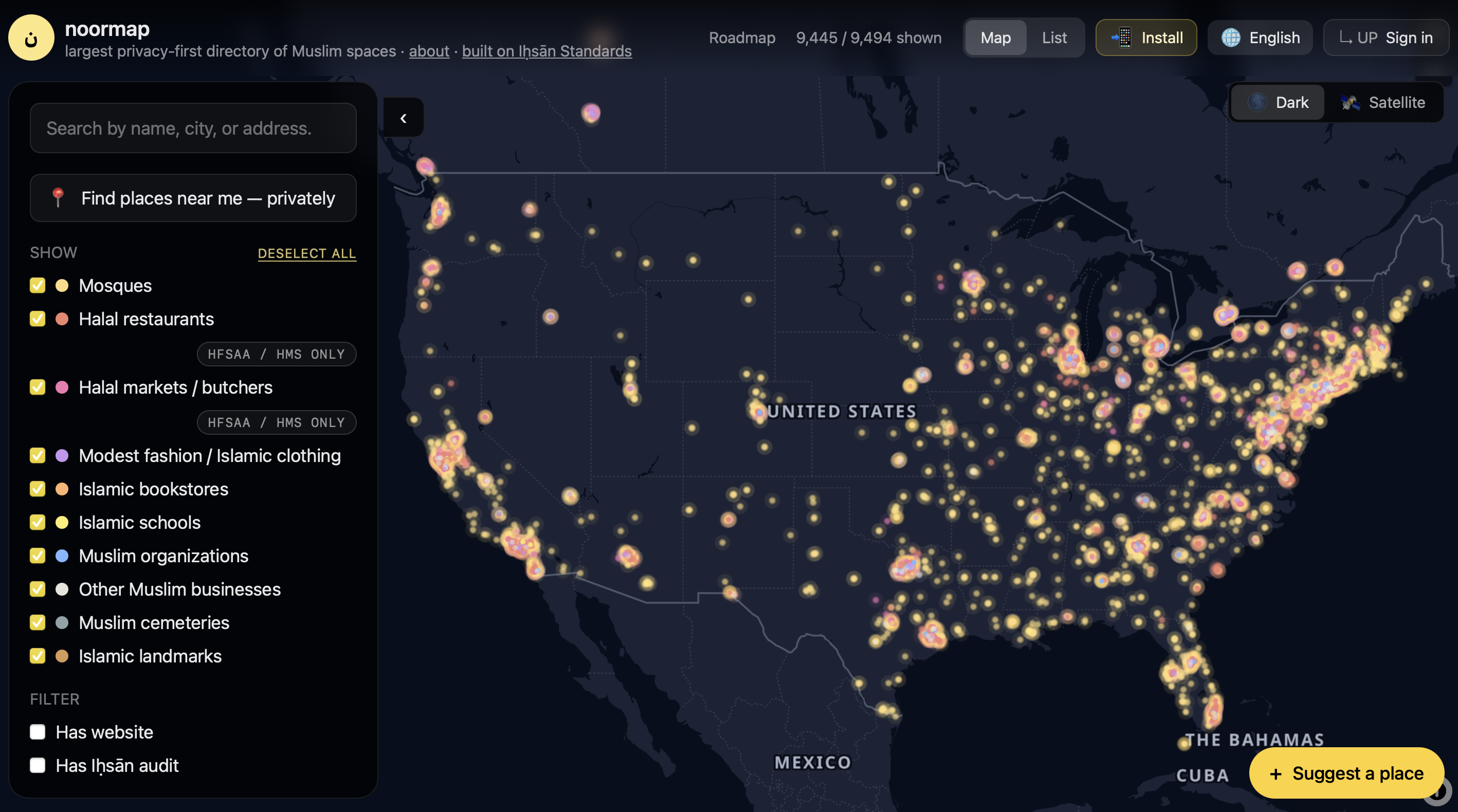Click Suggest a place button
Image resolution: width=1458 pixels, height=812 pixels.
pyautogui.click(x=1346, y=773)
